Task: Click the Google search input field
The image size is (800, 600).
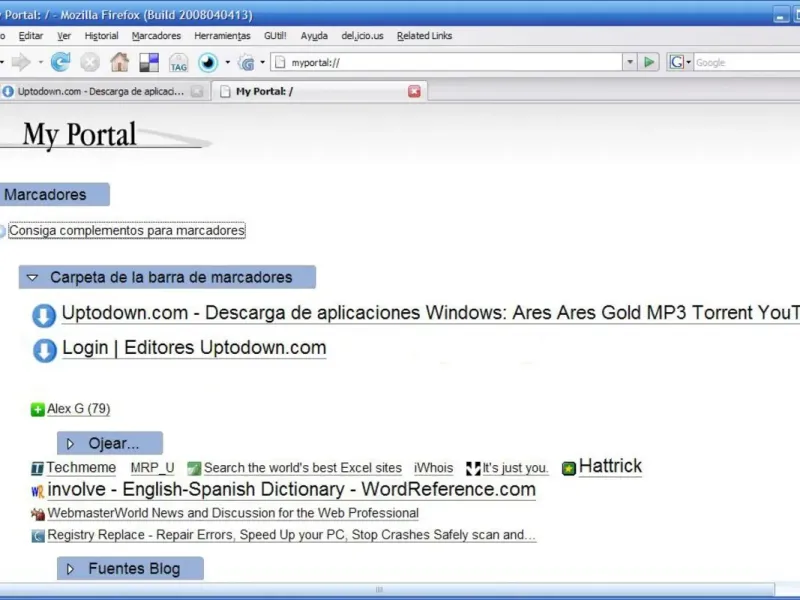Action: pos(746,62)
